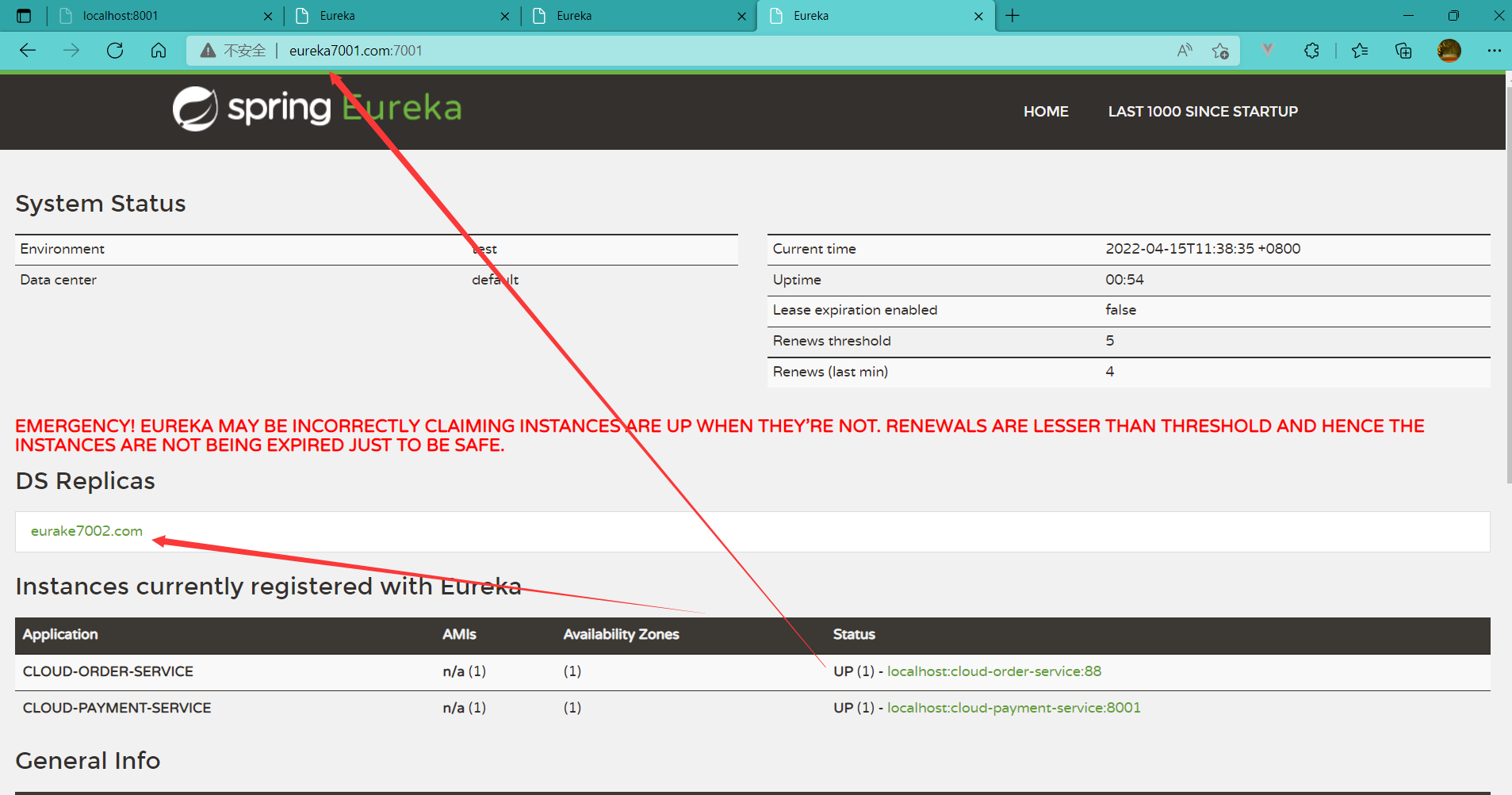Click the AMIs column header

(x=459, y=634)
